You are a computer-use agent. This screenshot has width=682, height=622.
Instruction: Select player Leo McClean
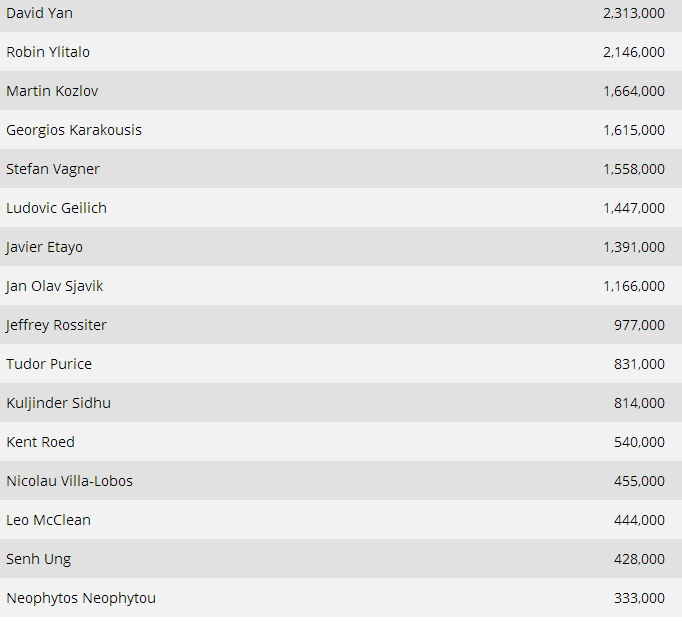point(48,520)
